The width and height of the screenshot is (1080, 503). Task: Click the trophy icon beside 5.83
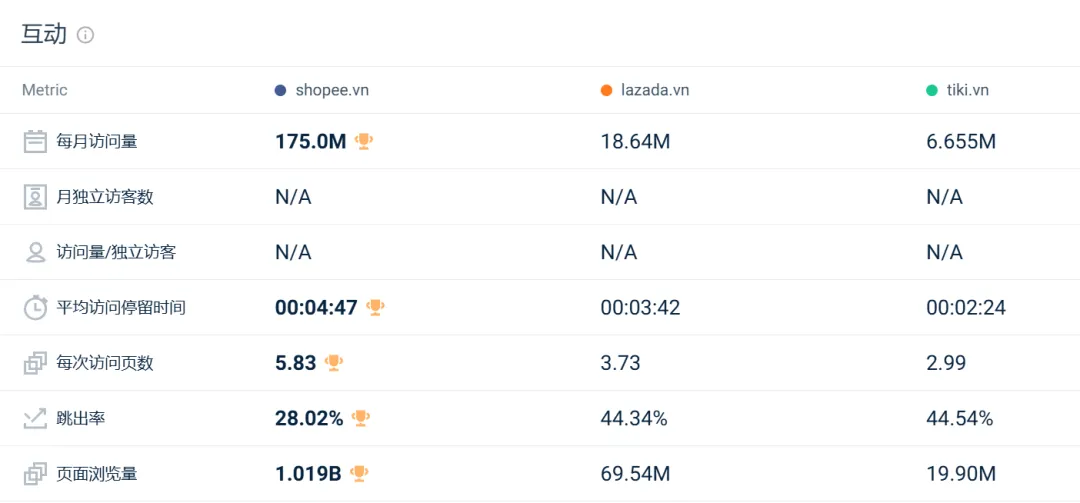[x=334, y=362]
